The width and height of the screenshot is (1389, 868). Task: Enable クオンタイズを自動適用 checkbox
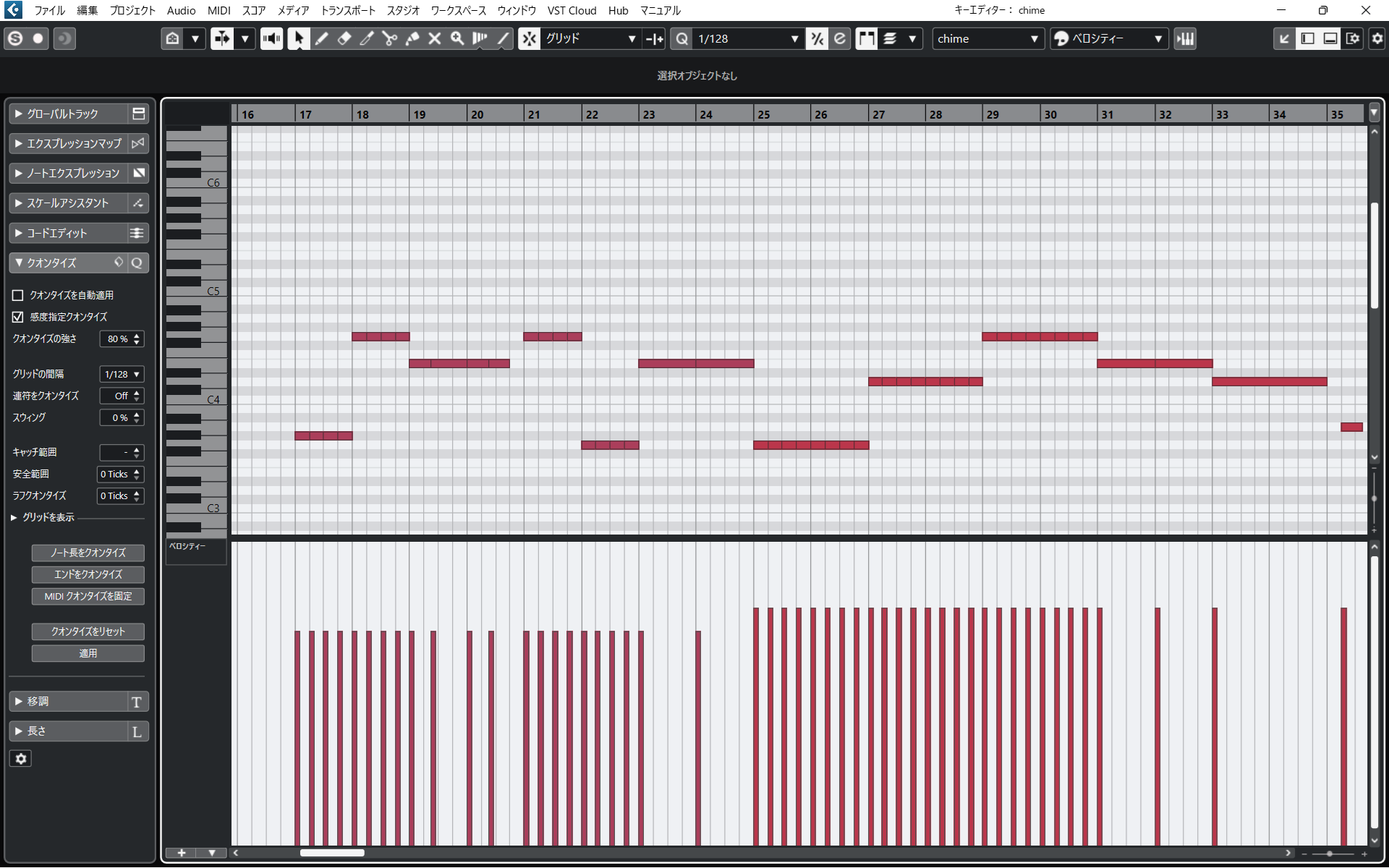pos(18,295)
